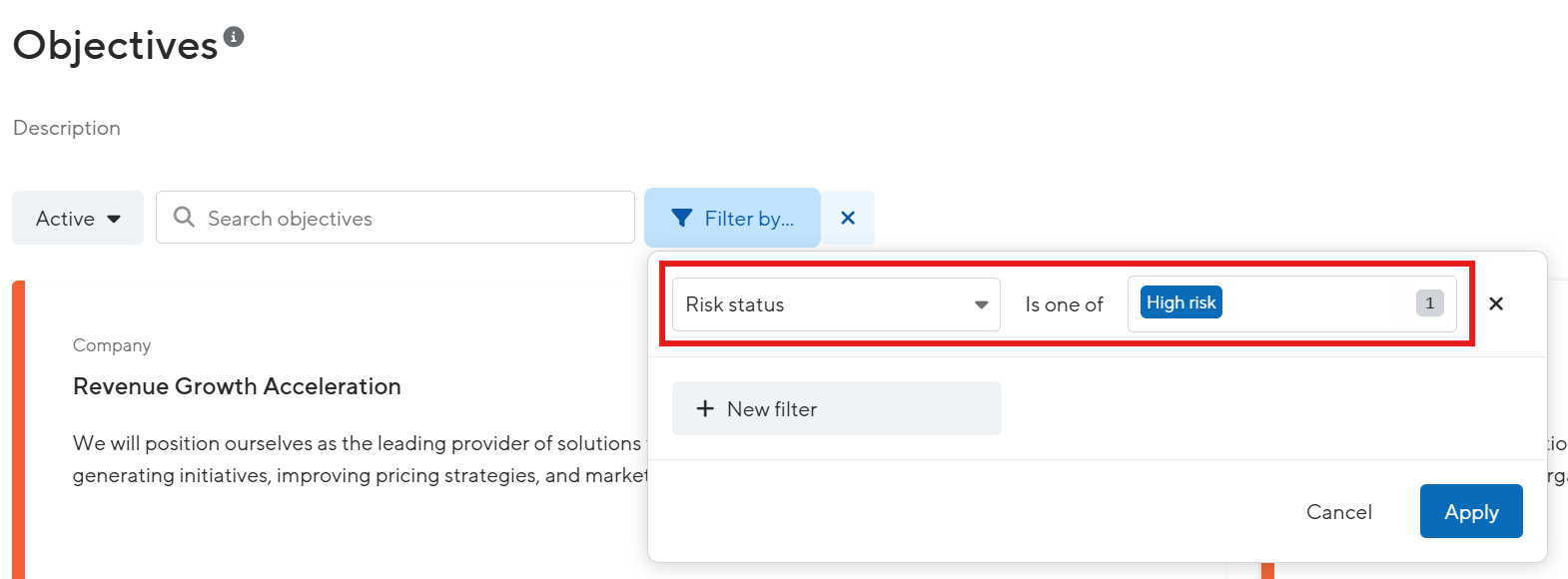Click the info icon beside Objectives heading
This screenshot has width=1568, height=579.
coord(234,37)
